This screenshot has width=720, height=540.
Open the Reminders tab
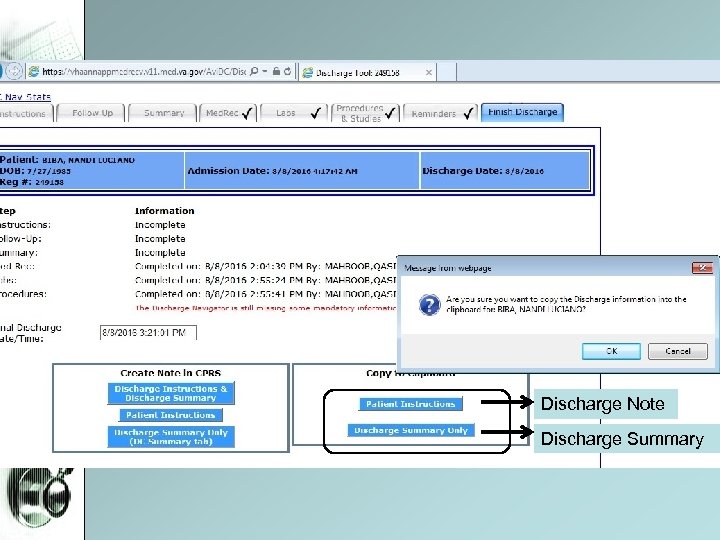point(440,113)
